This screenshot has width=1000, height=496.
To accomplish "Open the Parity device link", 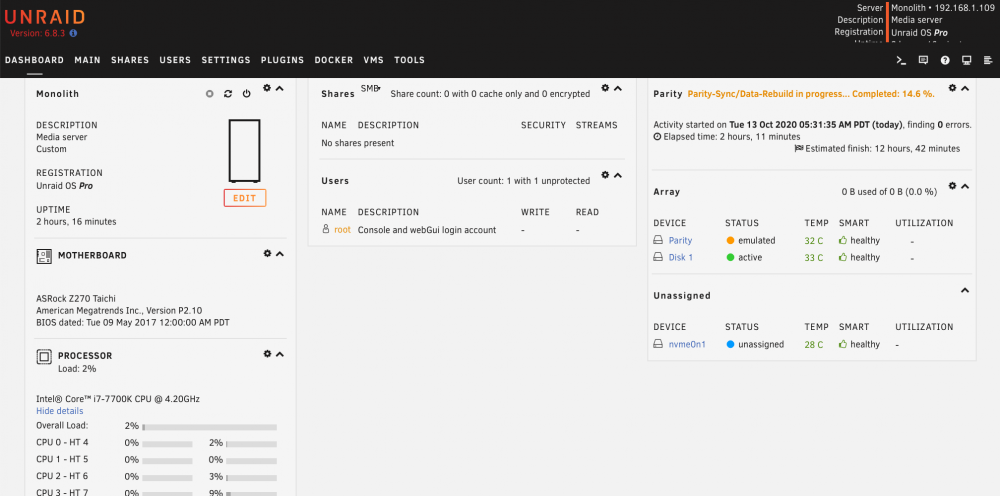I will click(680, 240).
